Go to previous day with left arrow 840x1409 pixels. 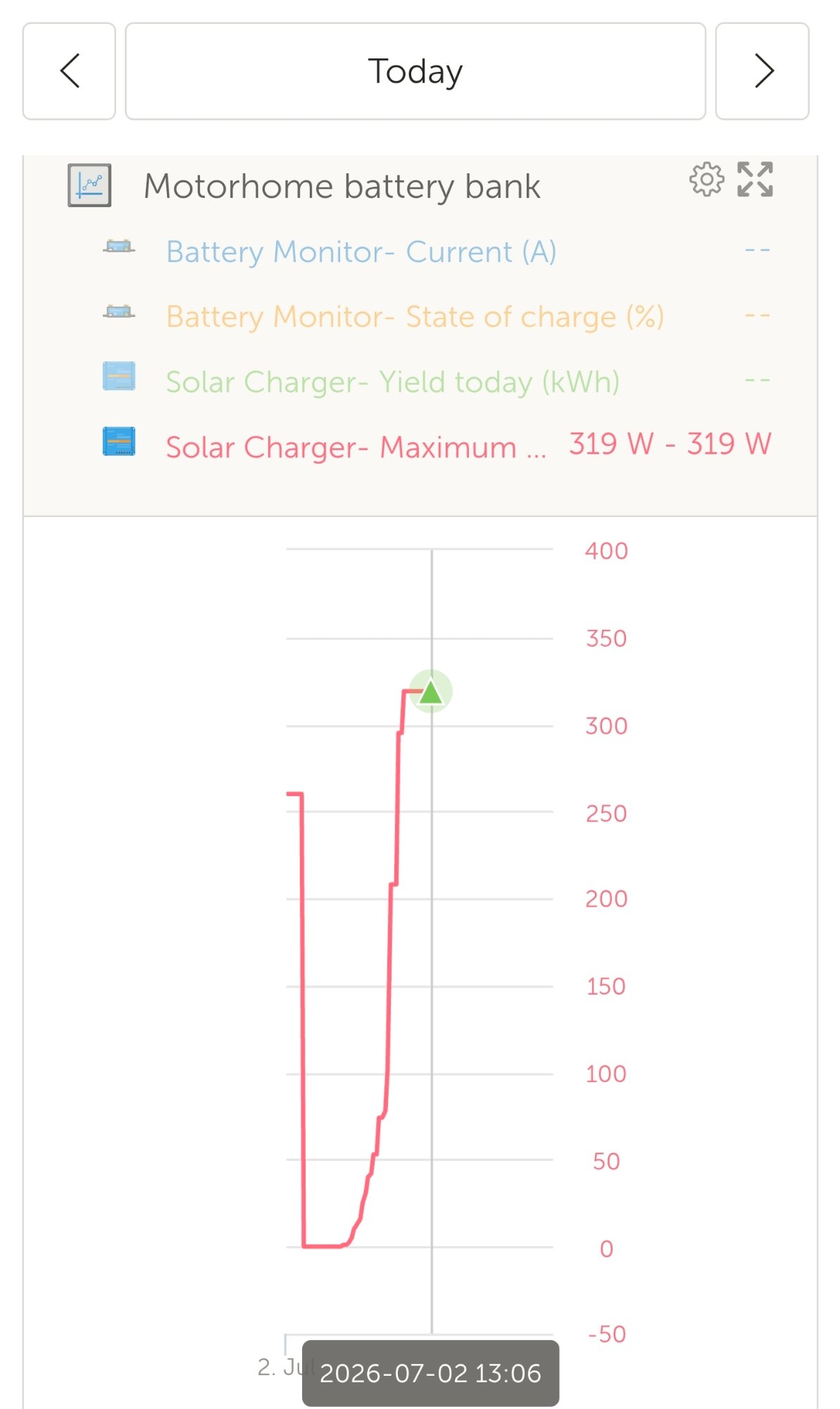69,71
